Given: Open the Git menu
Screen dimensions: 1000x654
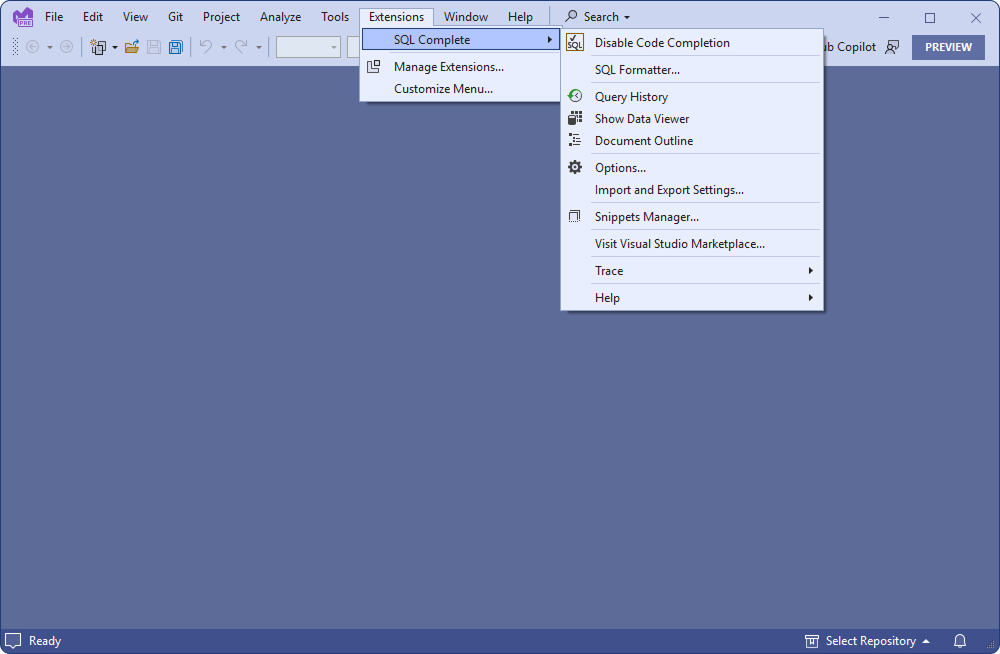Looking at the screenshot, I should [175, 17].
